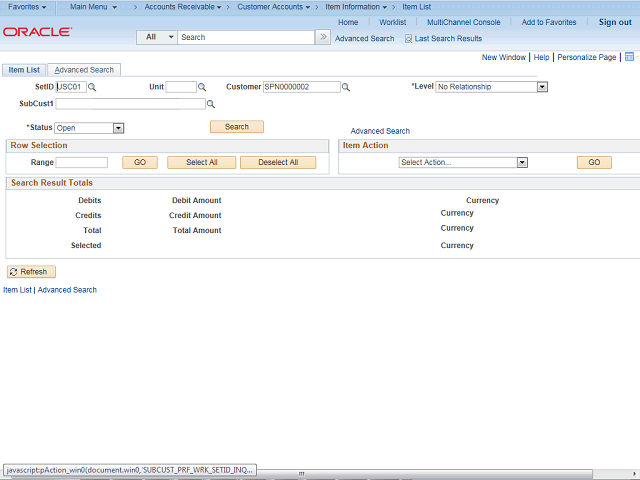
Task: Click the SubCust1 input field
Action: pyautogui.click(x=131, y=104)
